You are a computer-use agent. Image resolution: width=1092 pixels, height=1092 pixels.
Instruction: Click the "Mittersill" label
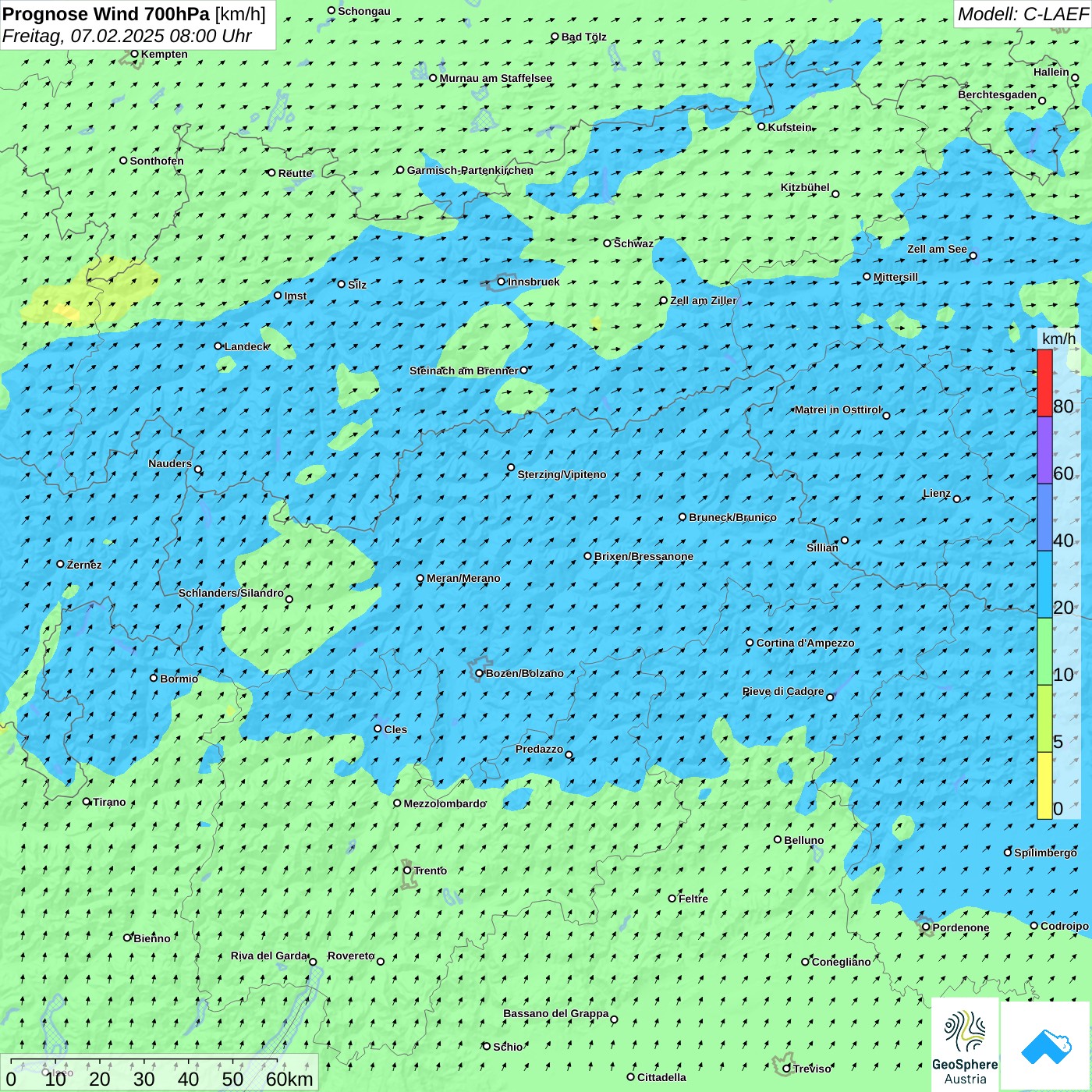point(895,277)
